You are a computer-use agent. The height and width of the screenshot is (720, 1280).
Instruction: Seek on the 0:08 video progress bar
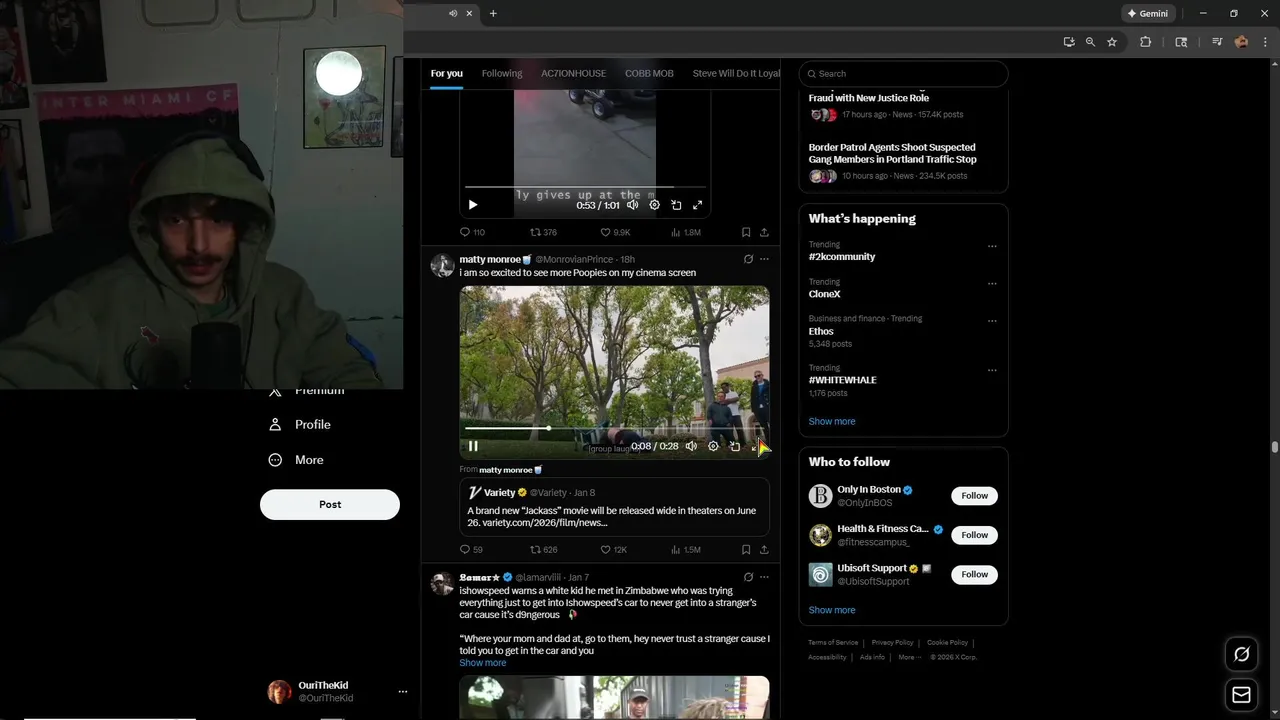614,428
